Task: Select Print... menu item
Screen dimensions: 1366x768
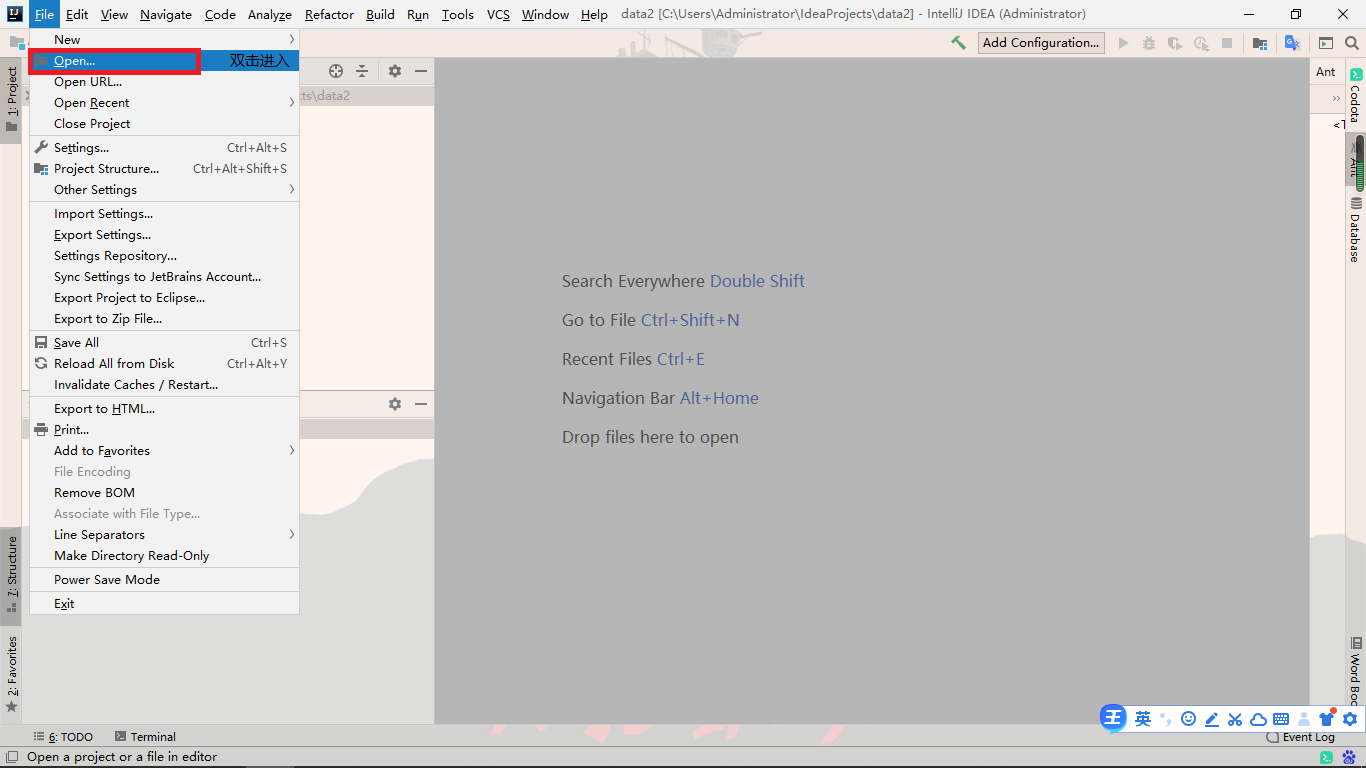Action: [164, 430]
